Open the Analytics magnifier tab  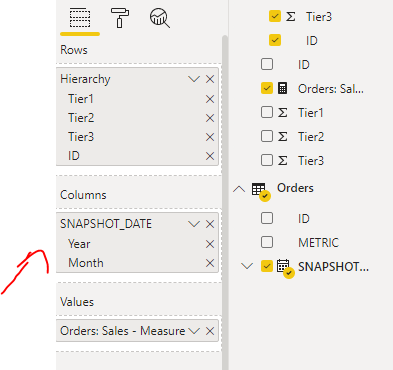pyautogui.click(x=160, y=18)
